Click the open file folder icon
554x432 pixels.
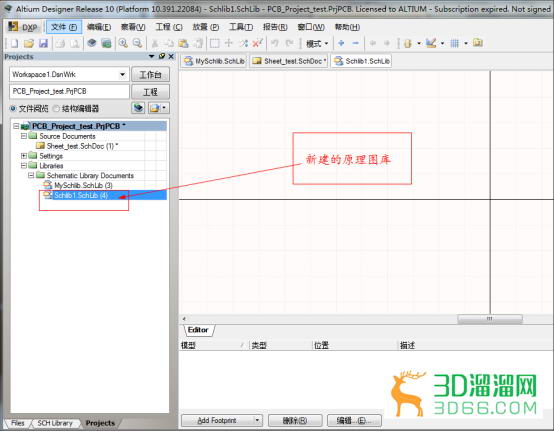point(29,43)
